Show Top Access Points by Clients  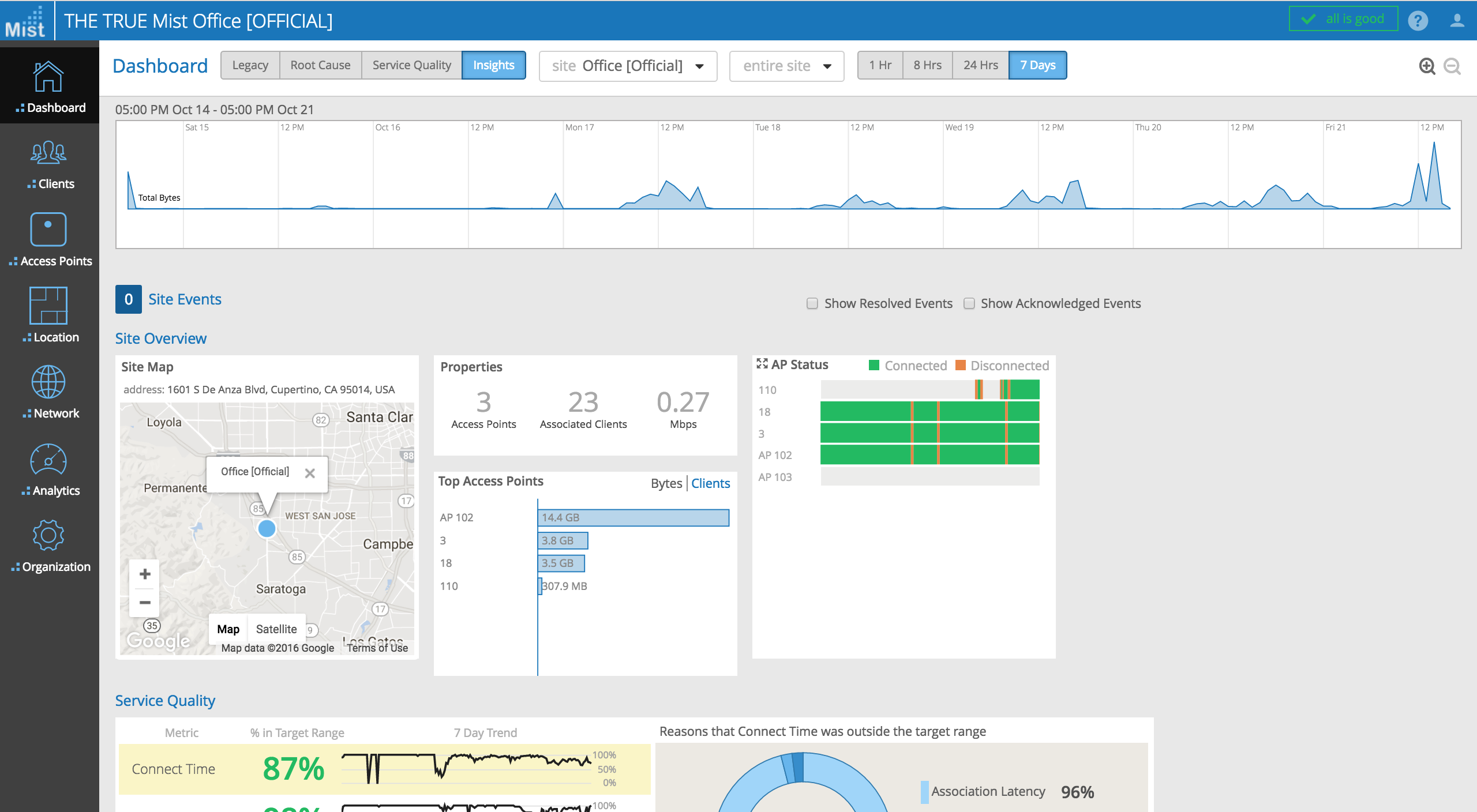pyautogui.click(x=710, y=483)
